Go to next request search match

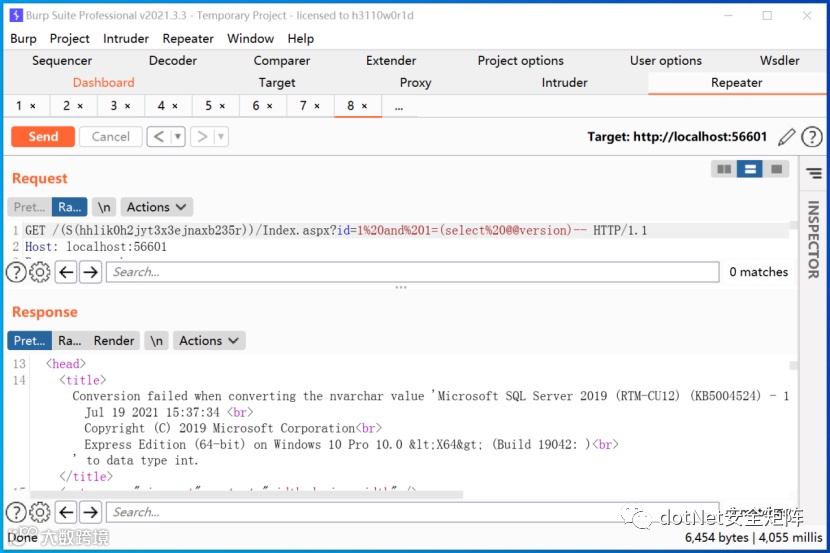[91, 273]
